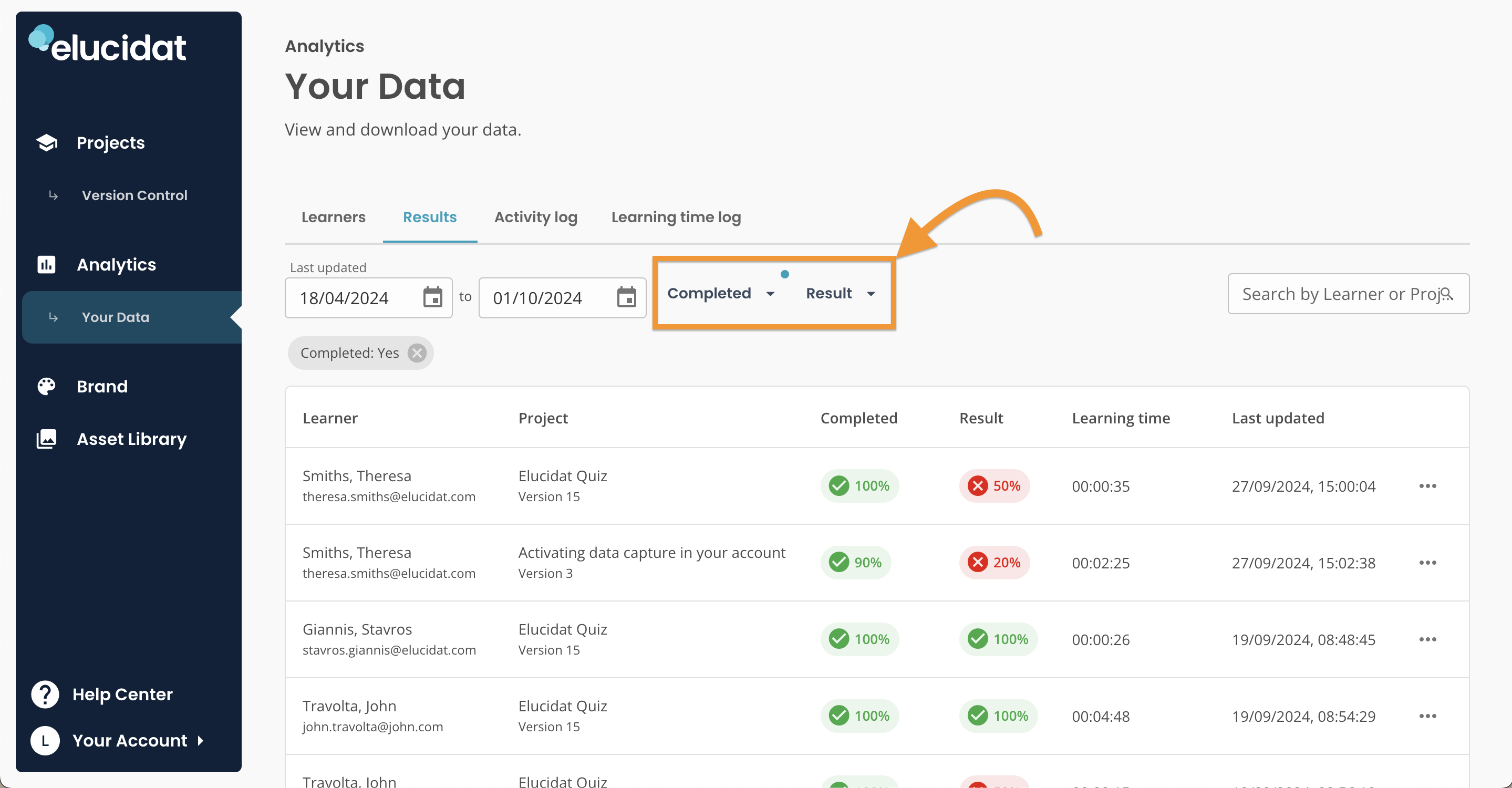Viewport: 1512px width, 788px height.
Task: Open the Completed filter dropdown
Action: [721, 293]
